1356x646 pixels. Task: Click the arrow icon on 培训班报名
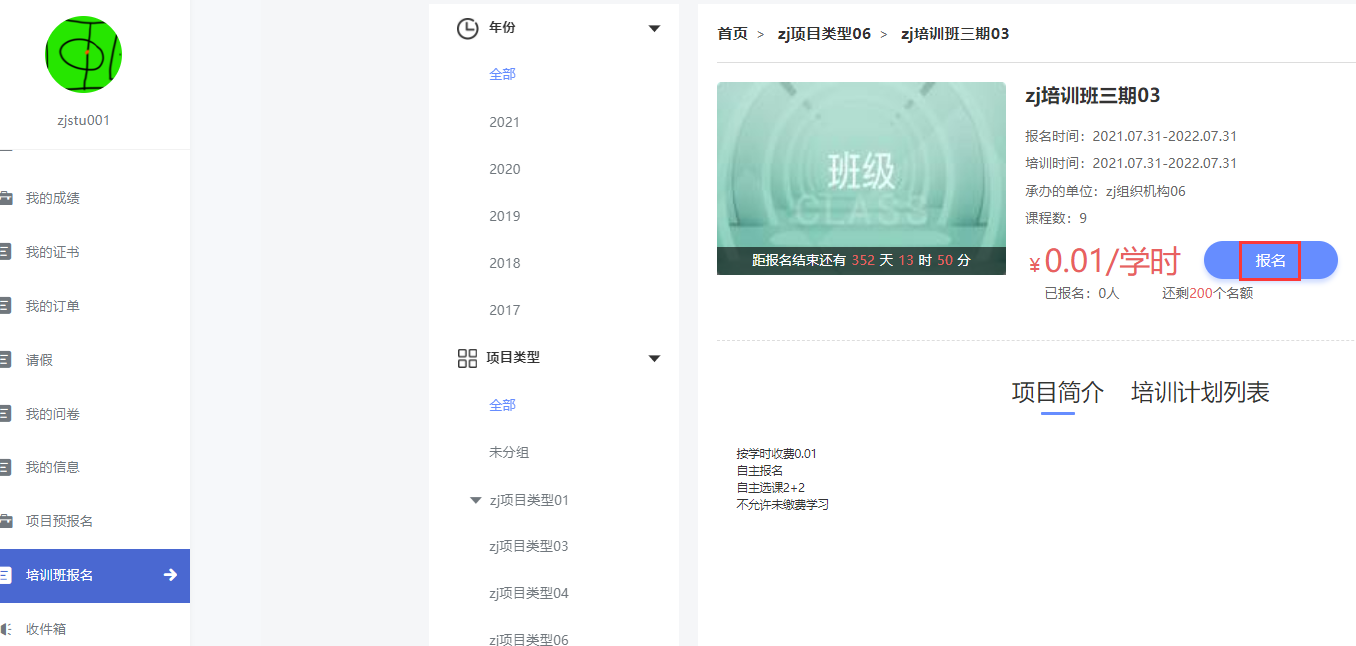[170, 575]
